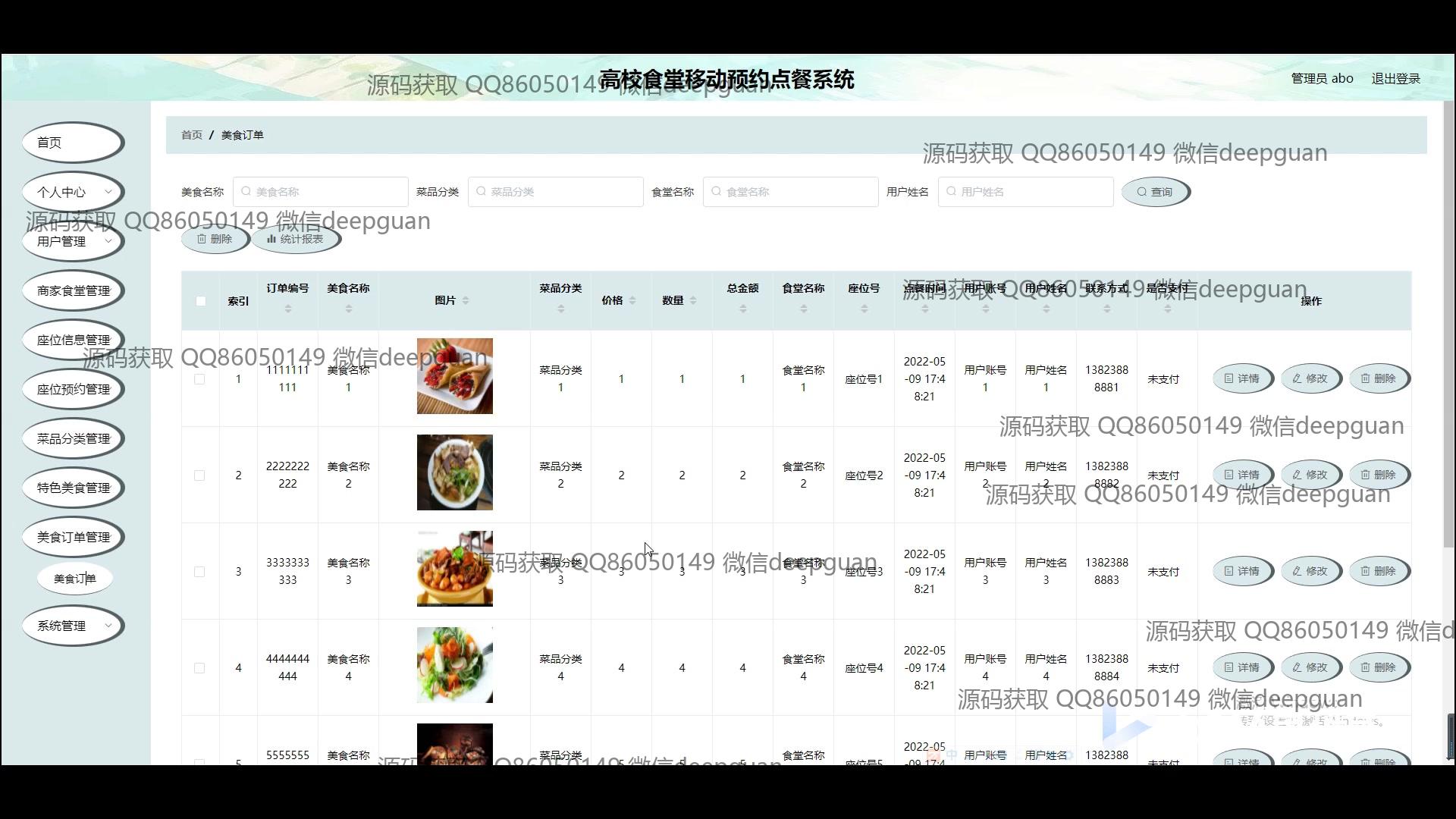Check the checkbox for row 2
Image resolution: width=1456 pixels, height=819 pixels.
tap(199, 475)
